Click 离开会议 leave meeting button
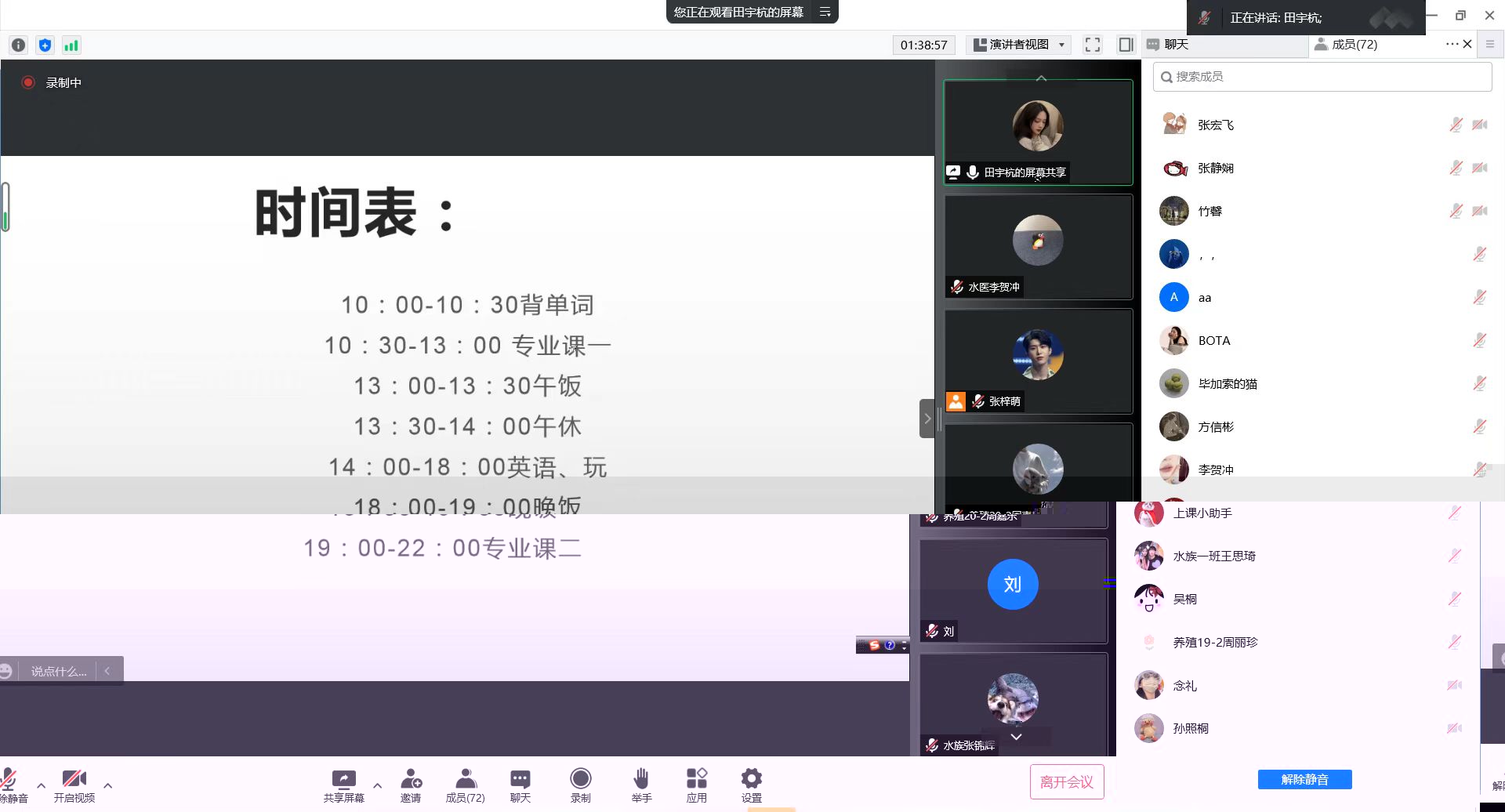 pyautogui.click(x=1067, y=782)
